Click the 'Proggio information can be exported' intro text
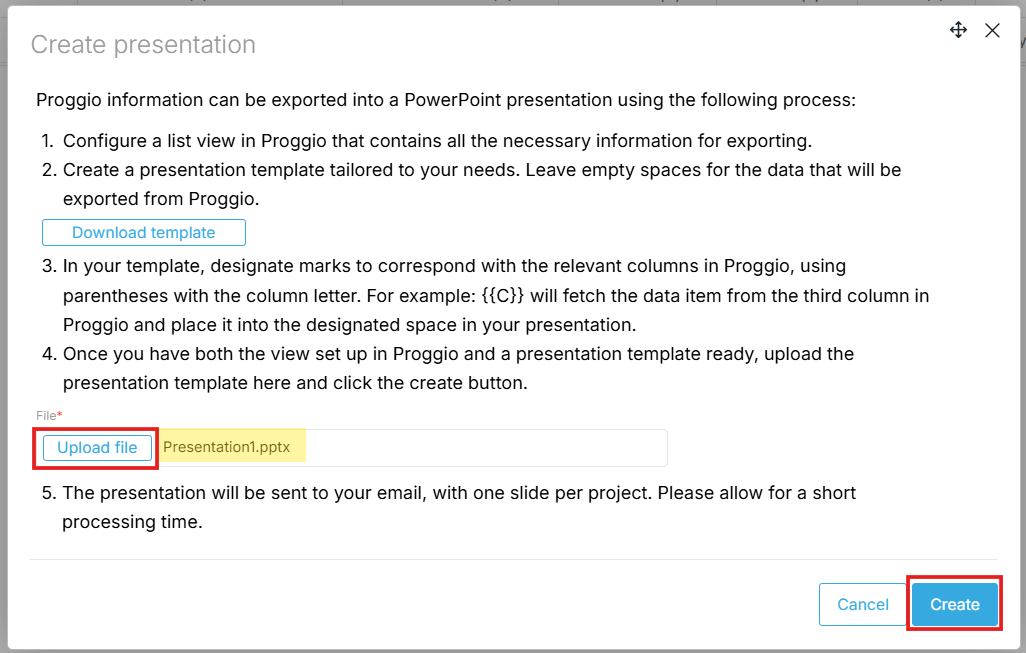 click(x=446, y=100)
